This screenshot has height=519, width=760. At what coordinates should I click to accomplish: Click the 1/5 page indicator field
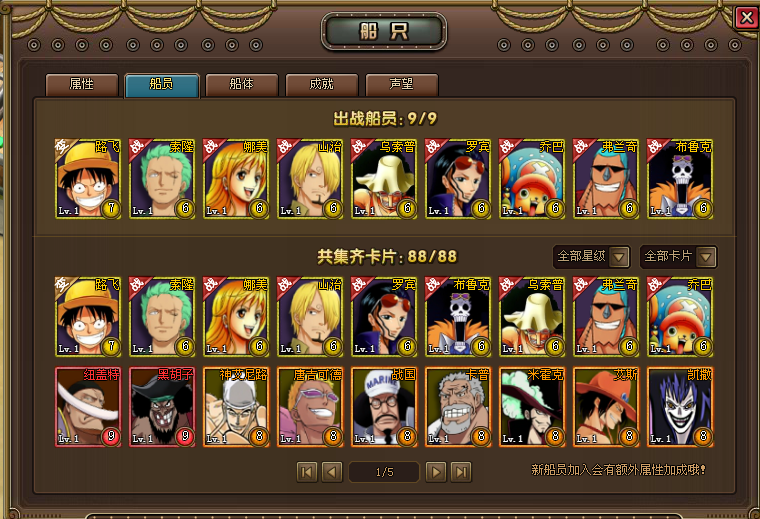(384, 472)
